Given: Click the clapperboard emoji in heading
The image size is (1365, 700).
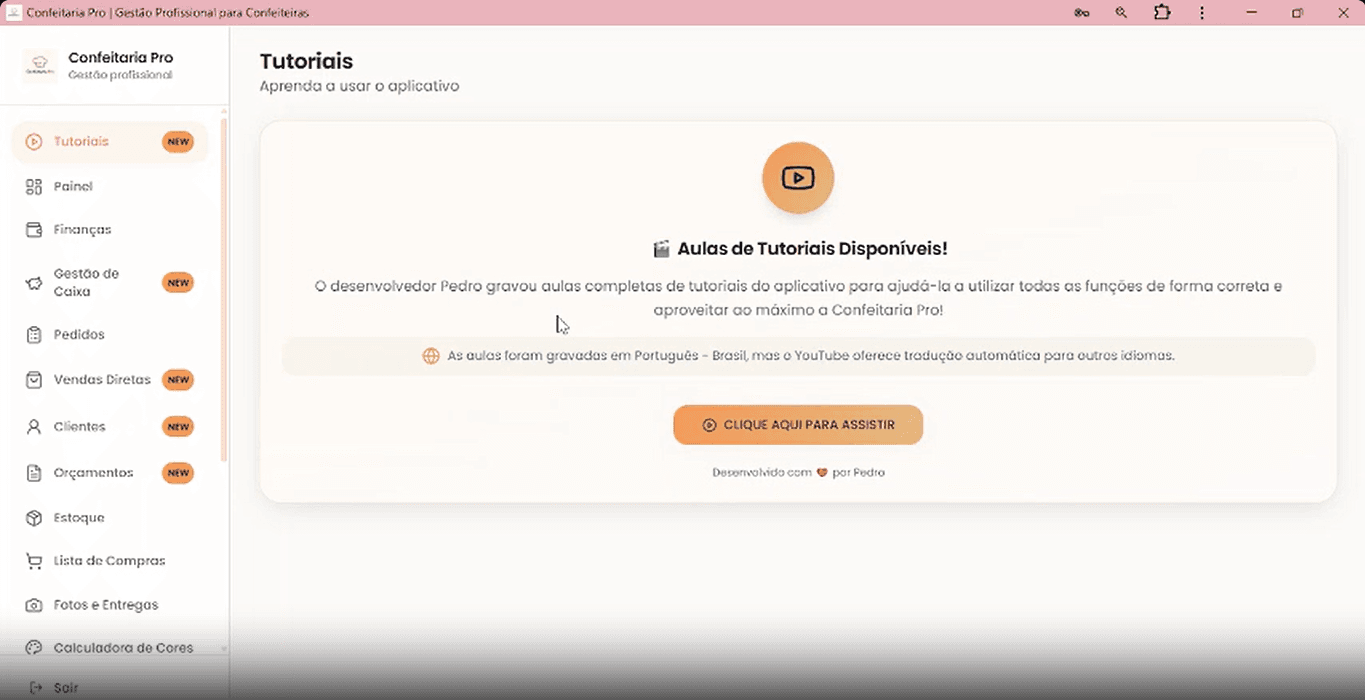Looking at the screenshot, I should [x=661, y=249].
